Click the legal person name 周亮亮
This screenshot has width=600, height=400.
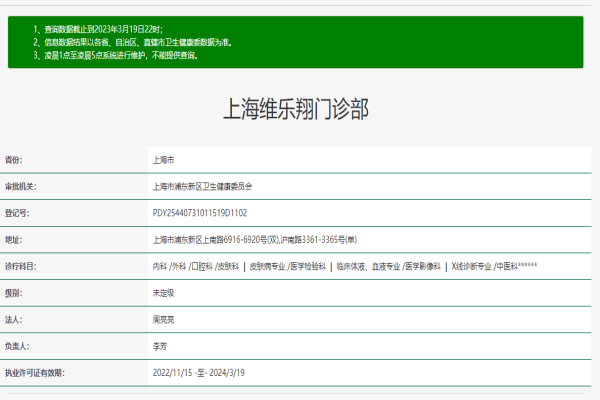[163, 320]
